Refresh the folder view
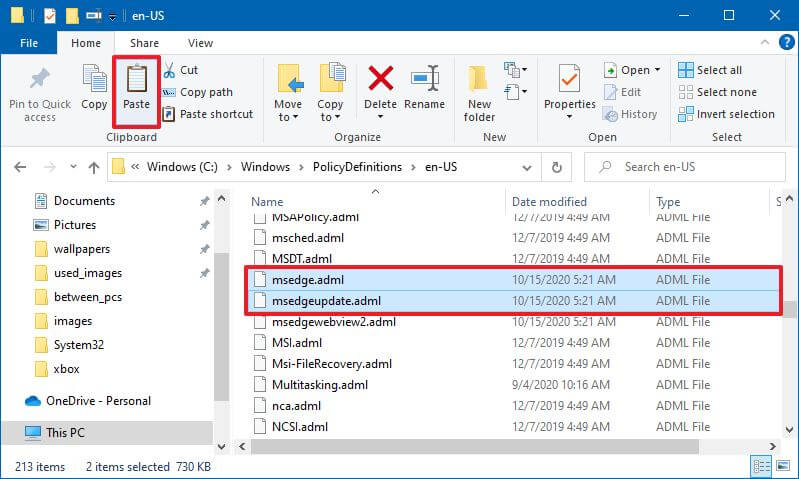 557,167
